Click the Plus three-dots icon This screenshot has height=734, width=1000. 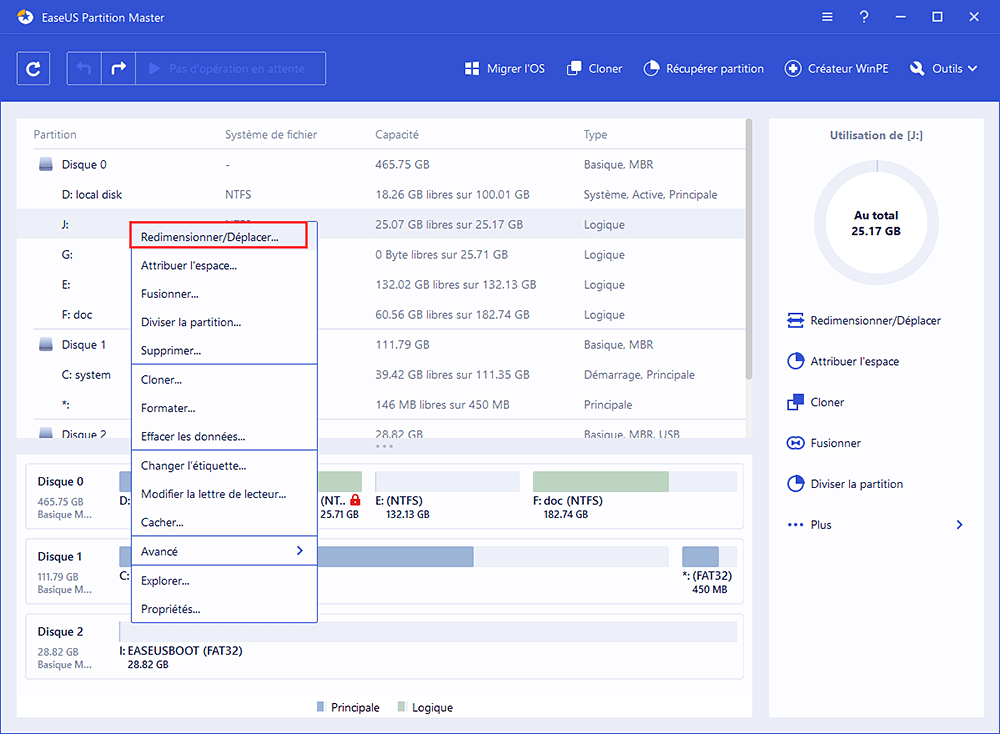pos(795,525)
